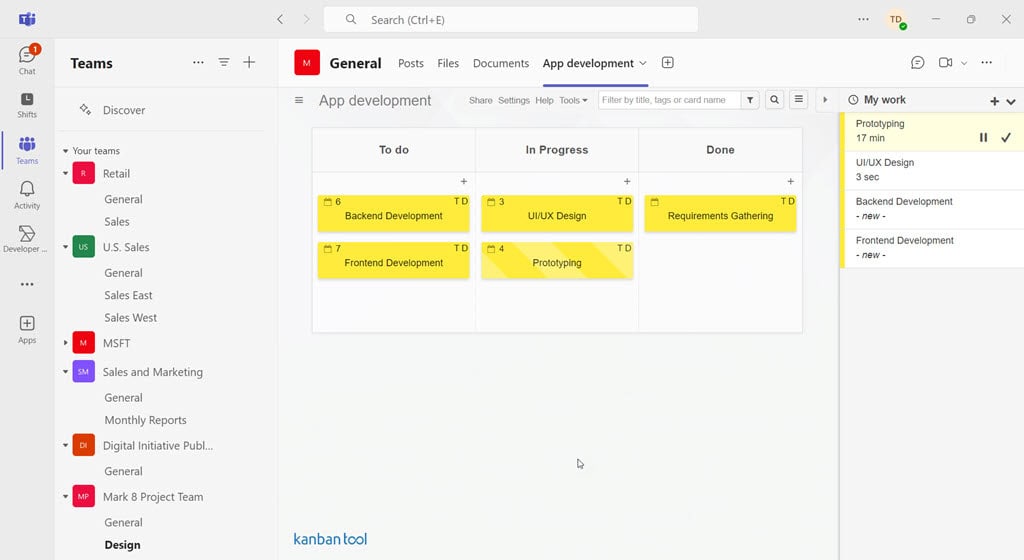The width and height of the screenshot is (1024, 560).
Task: Collapse the Digital Initiative Publ... team
Action: coord(65,446)
